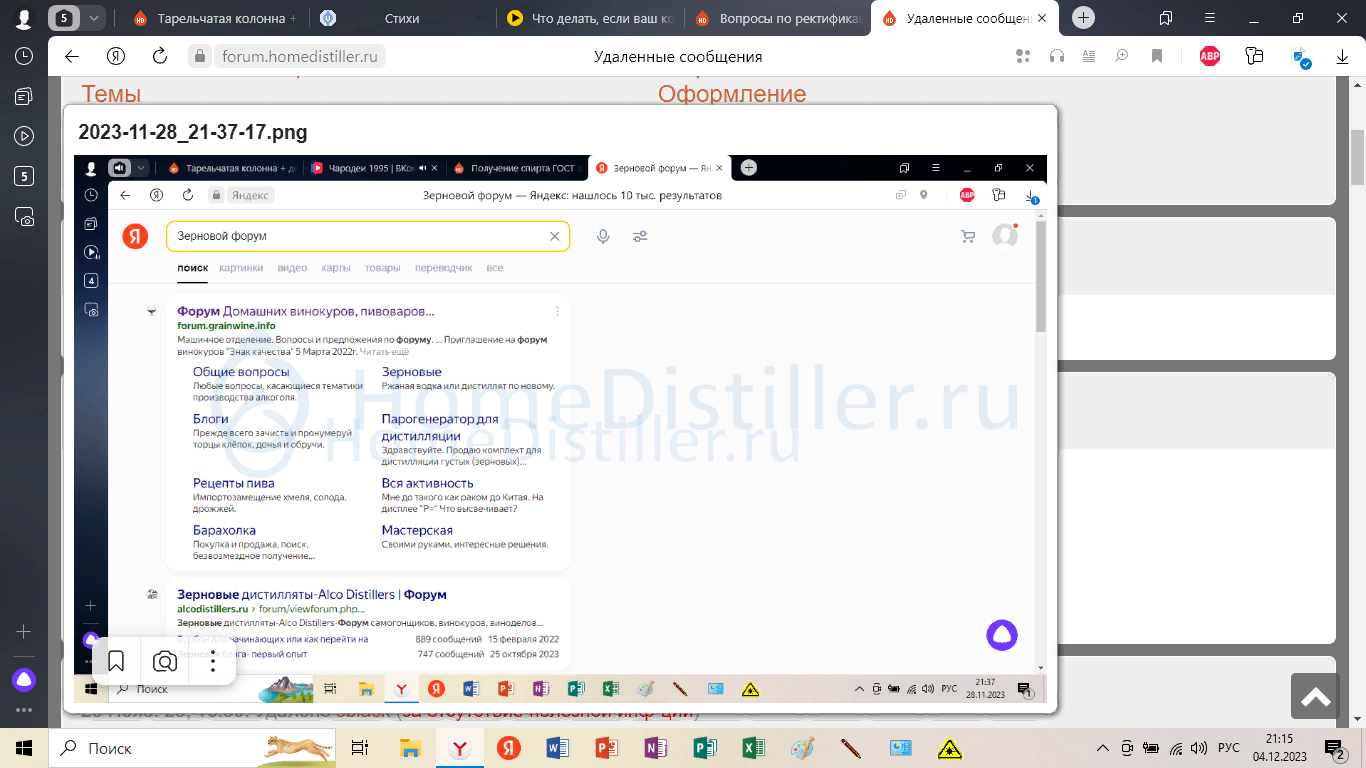The width and height of the screenshot is (1366, 768).
Task: Add a sidebar app with plus
Action: tap(24, 632)
